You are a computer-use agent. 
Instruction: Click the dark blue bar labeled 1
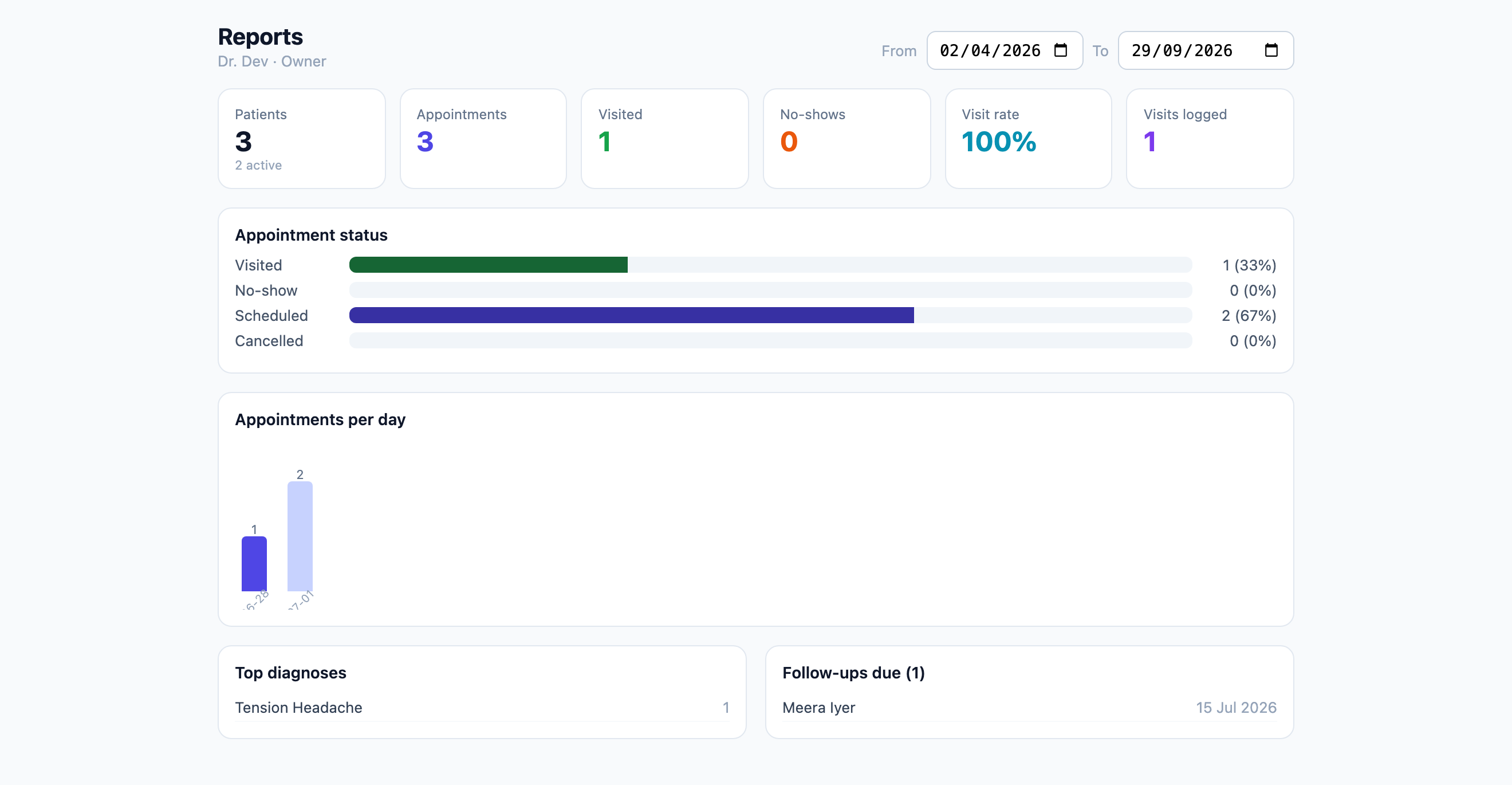(254, 564)
